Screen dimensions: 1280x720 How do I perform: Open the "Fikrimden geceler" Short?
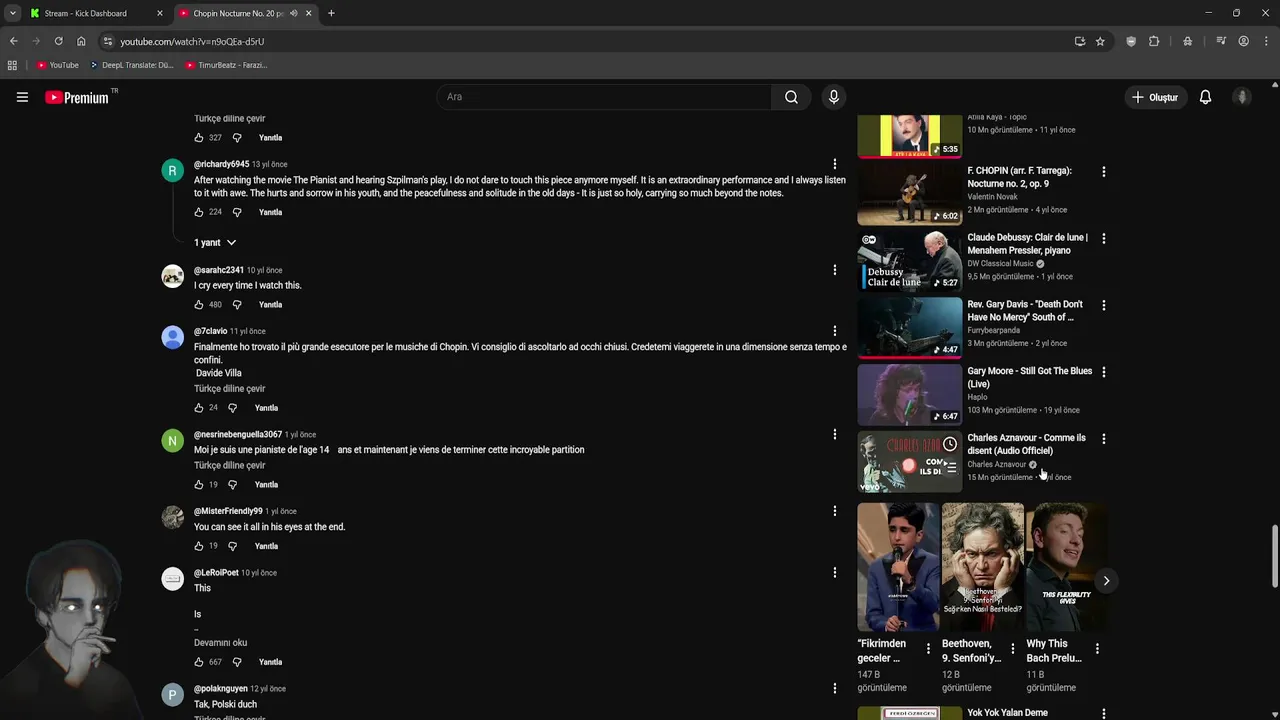pos(898,567)
